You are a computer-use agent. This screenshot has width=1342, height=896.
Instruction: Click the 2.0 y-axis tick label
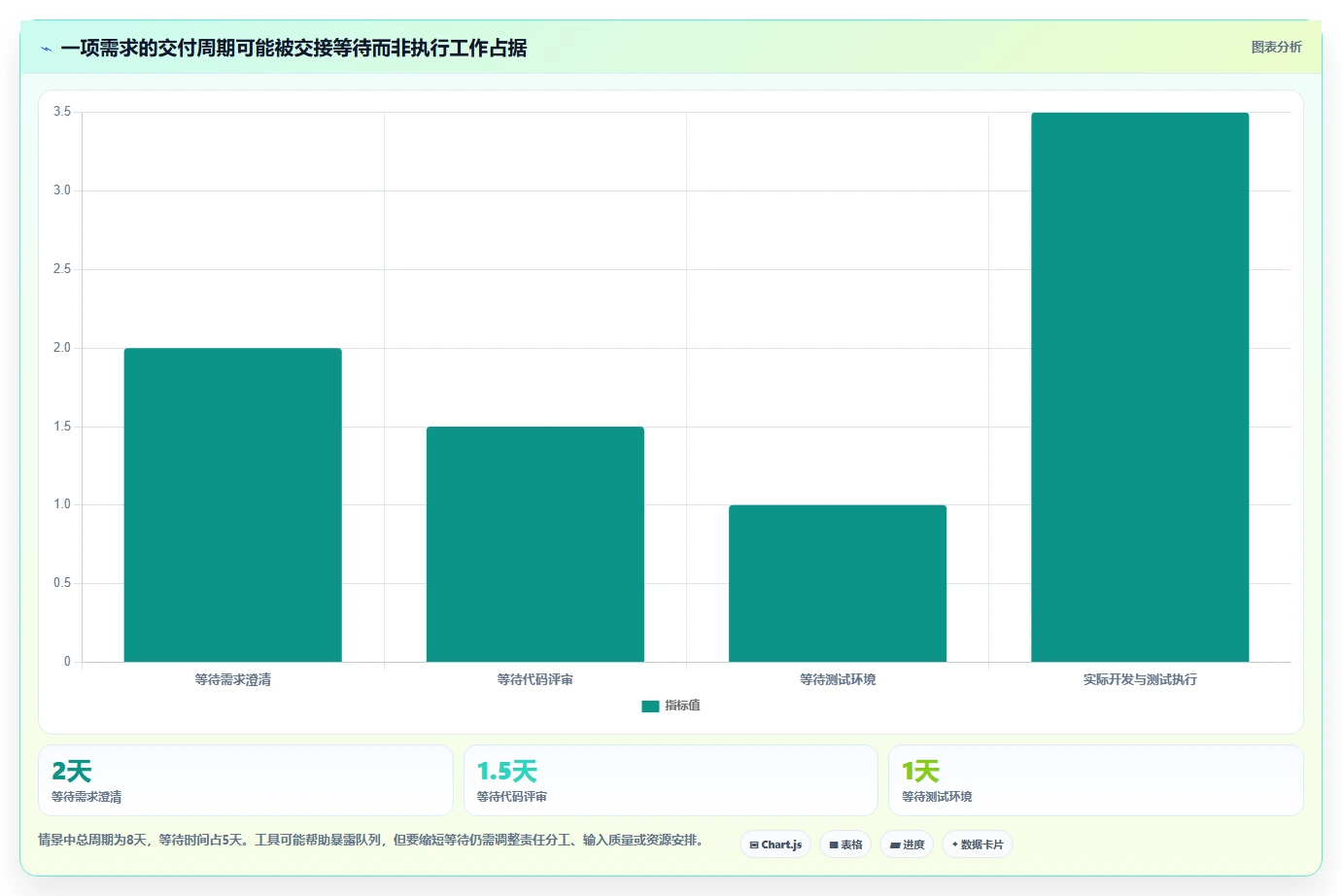(x=62, y=348)
